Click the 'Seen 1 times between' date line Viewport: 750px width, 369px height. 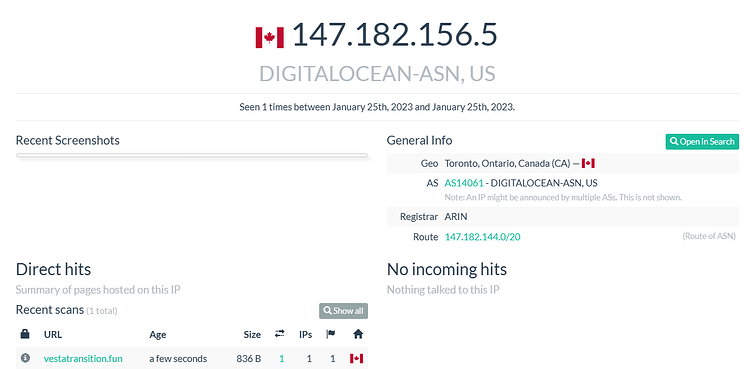tap(377, 107)
